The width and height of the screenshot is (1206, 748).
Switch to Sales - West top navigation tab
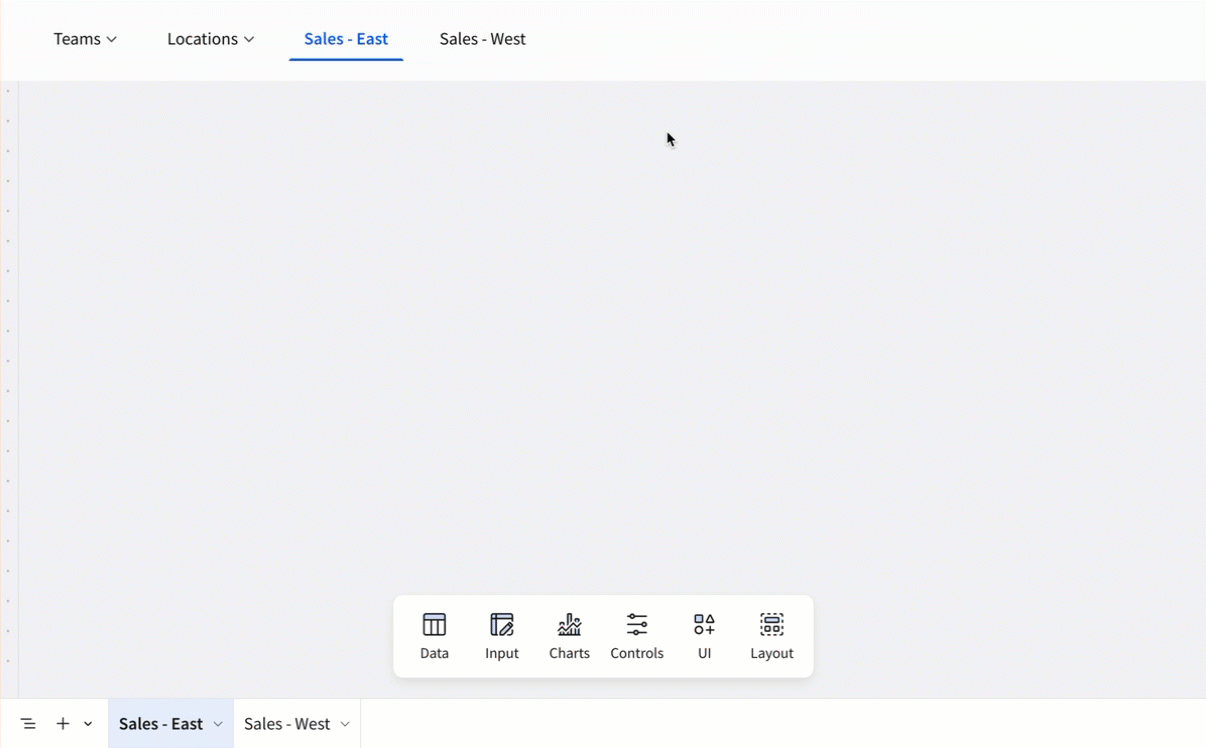pyautogui.click(x=482, y=39)
